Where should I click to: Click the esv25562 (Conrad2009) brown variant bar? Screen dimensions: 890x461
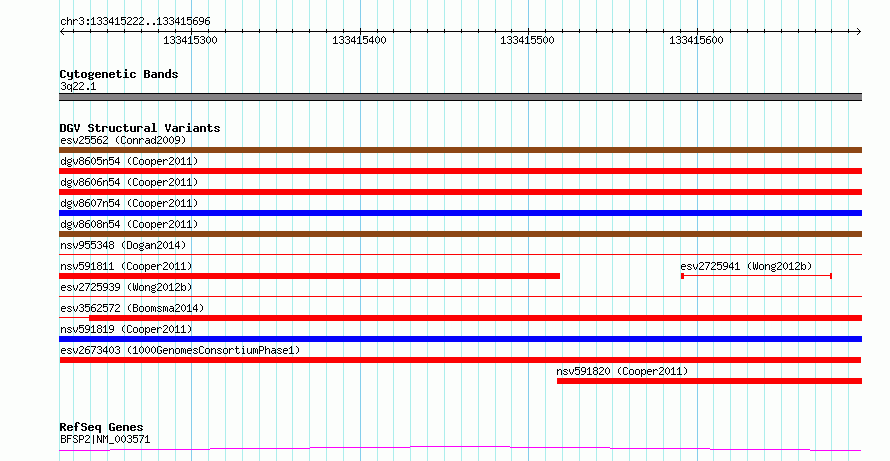[460, 150]
